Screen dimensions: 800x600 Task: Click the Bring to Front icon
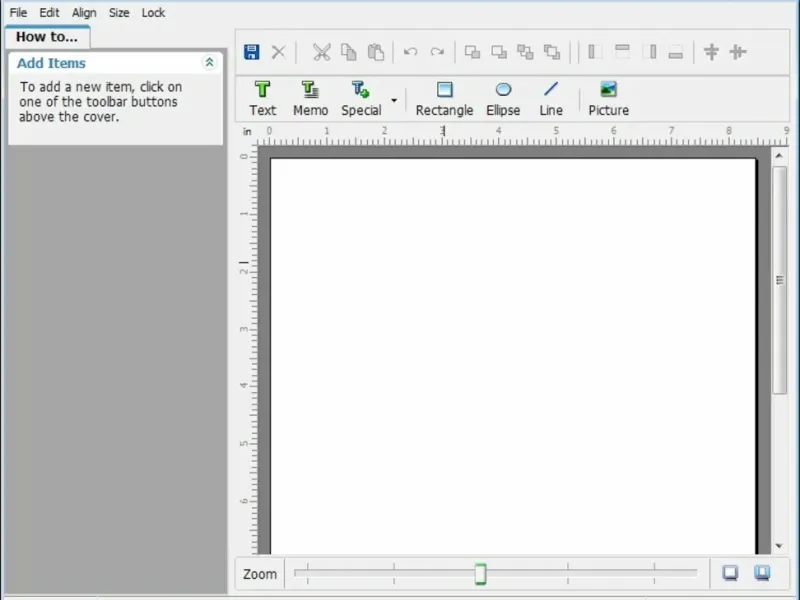(x=472, y=52)
